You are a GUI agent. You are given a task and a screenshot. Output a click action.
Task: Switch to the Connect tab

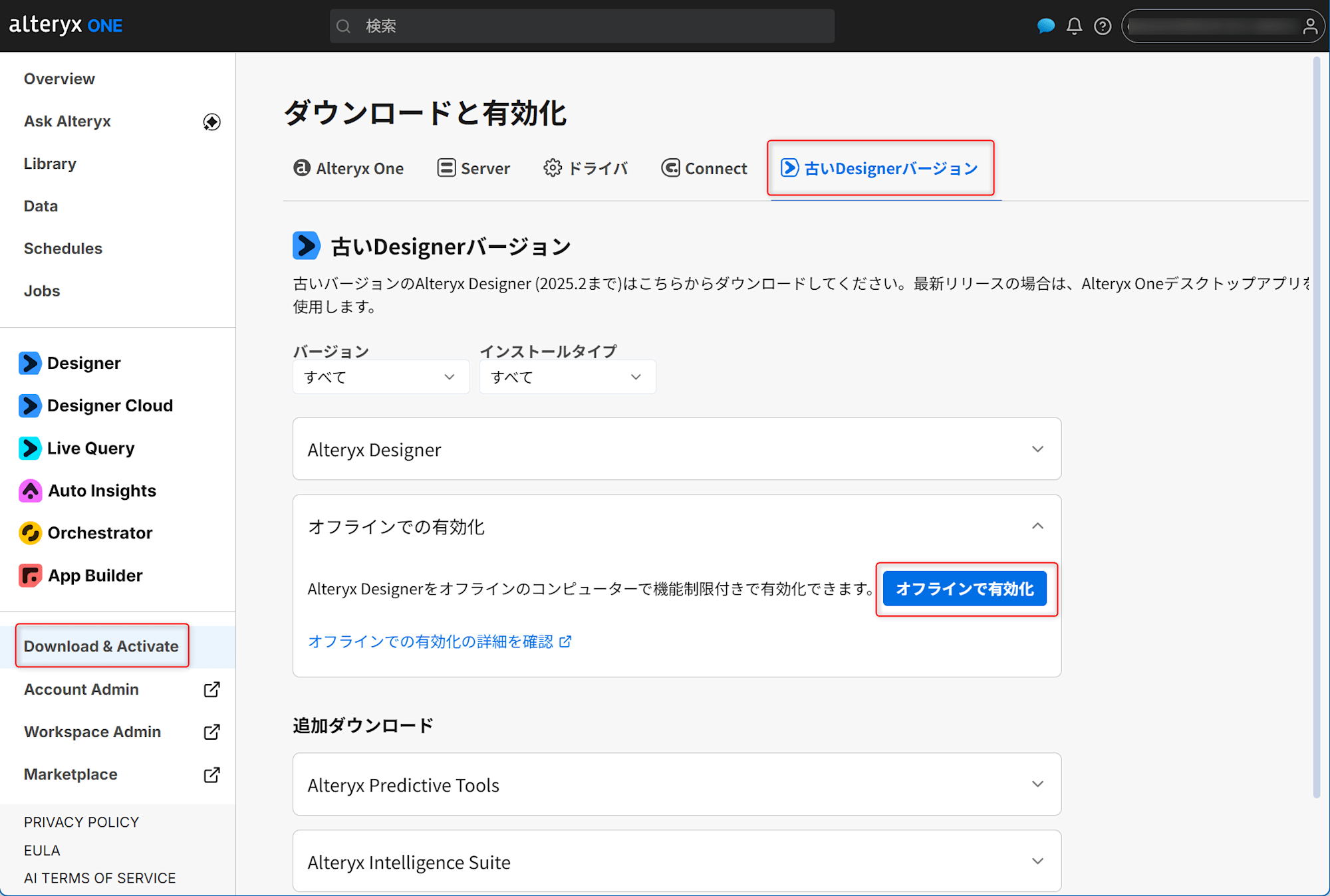pos(704,168)
